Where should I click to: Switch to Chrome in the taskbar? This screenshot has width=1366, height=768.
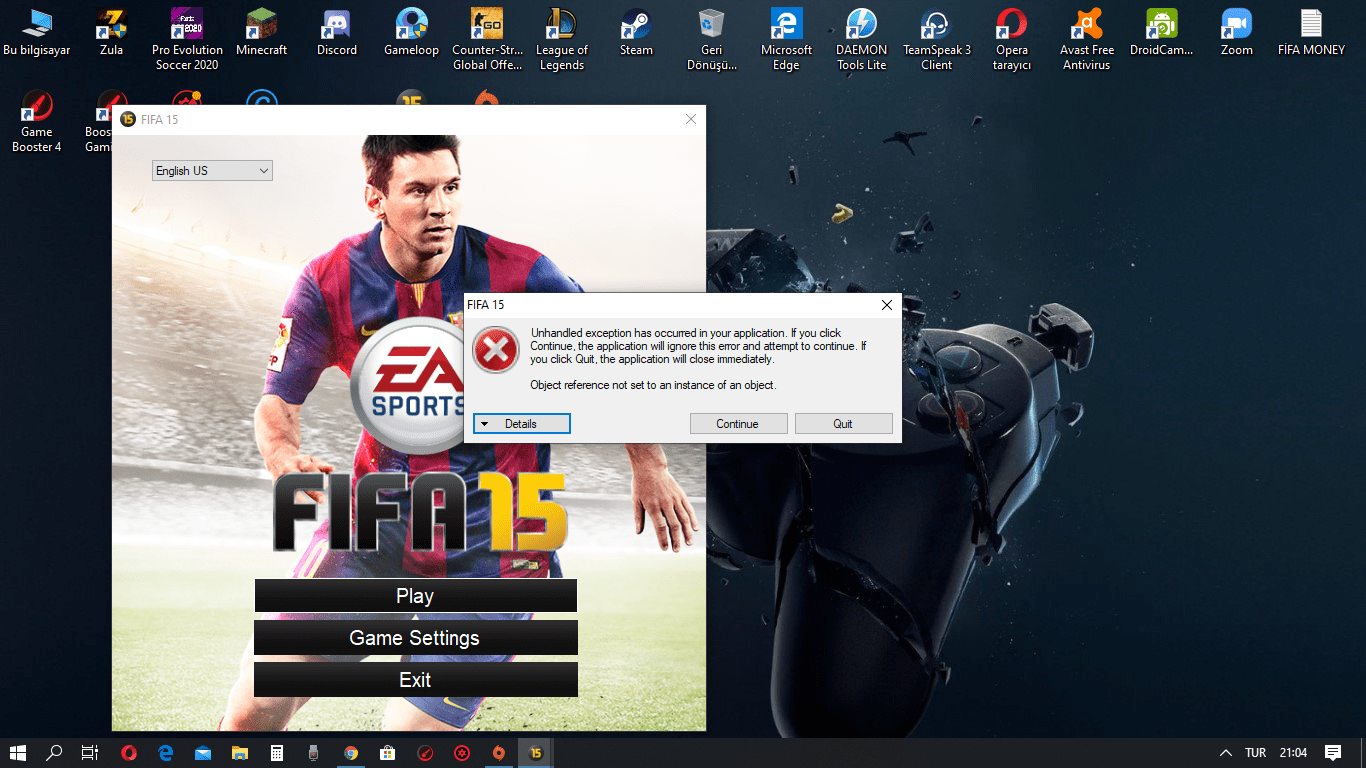click(351, 753)
